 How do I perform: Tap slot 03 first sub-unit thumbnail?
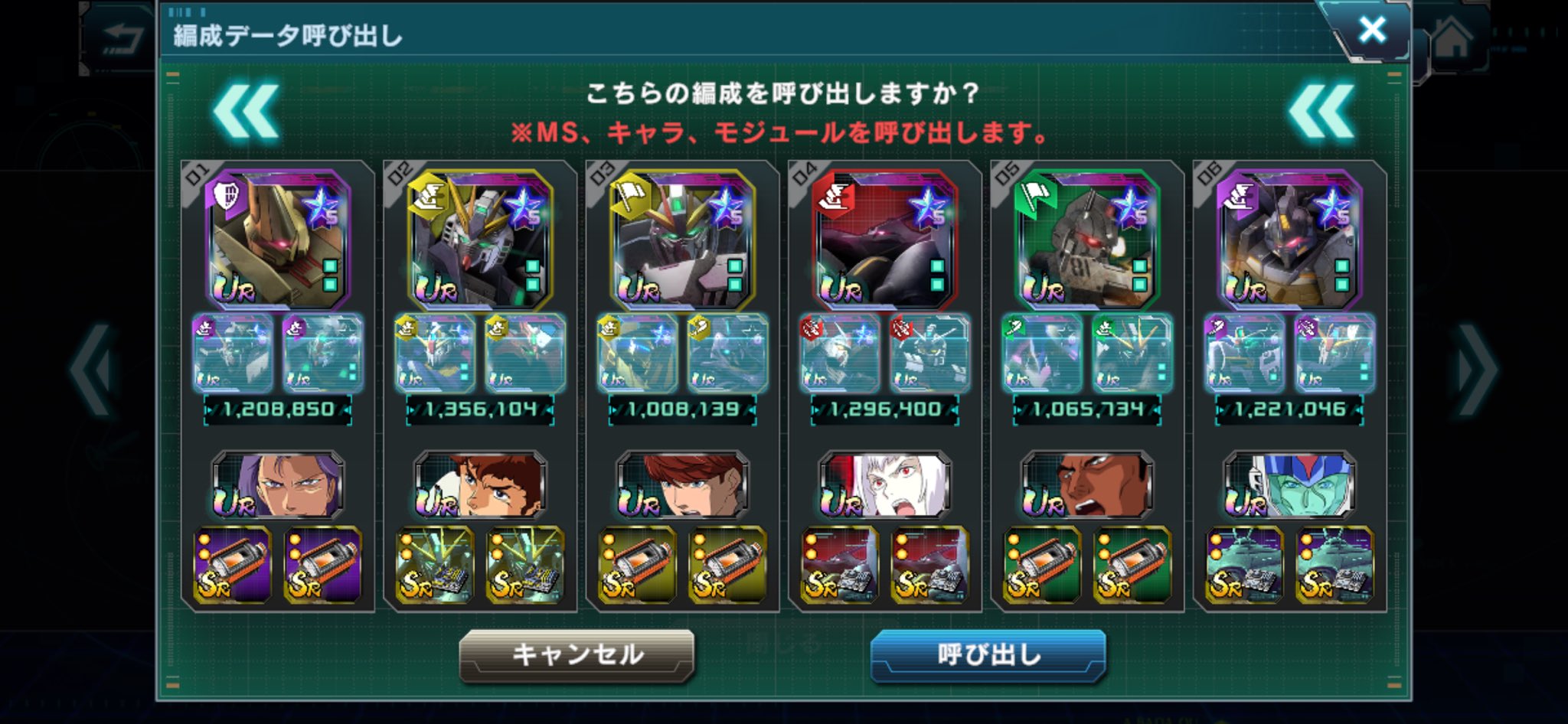637,354
